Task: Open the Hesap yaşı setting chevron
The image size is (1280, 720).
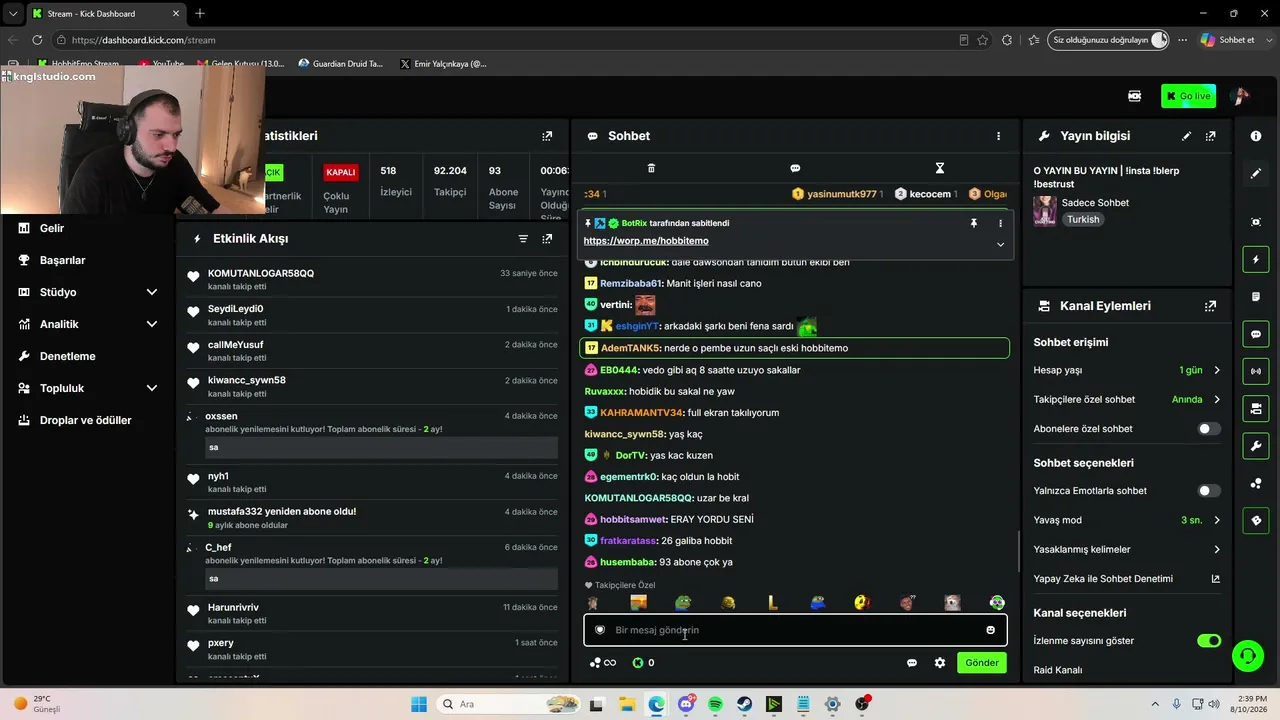Action: pyautogui.click(x=1217, y=370)
